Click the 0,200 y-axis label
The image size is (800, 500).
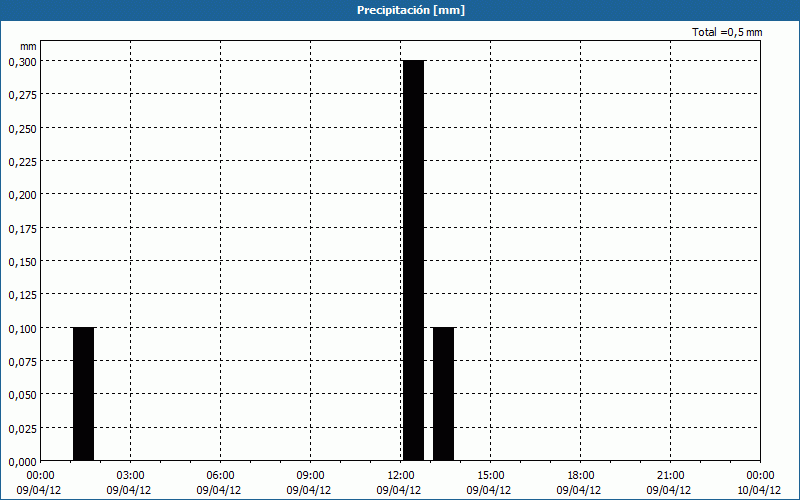[x=22, y=195]
